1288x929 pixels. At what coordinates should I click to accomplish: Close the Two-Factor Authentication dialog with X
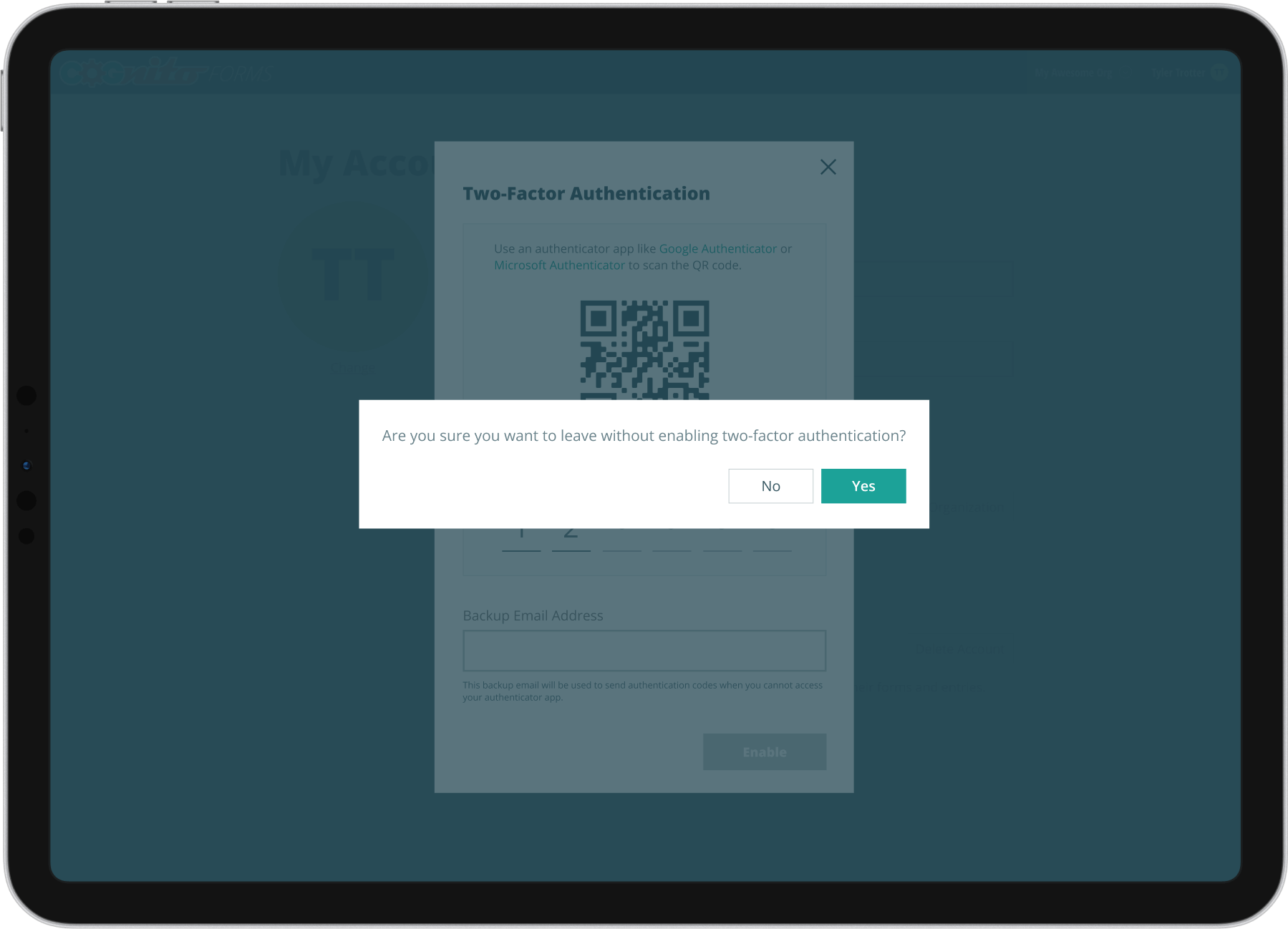pos(828,167)
